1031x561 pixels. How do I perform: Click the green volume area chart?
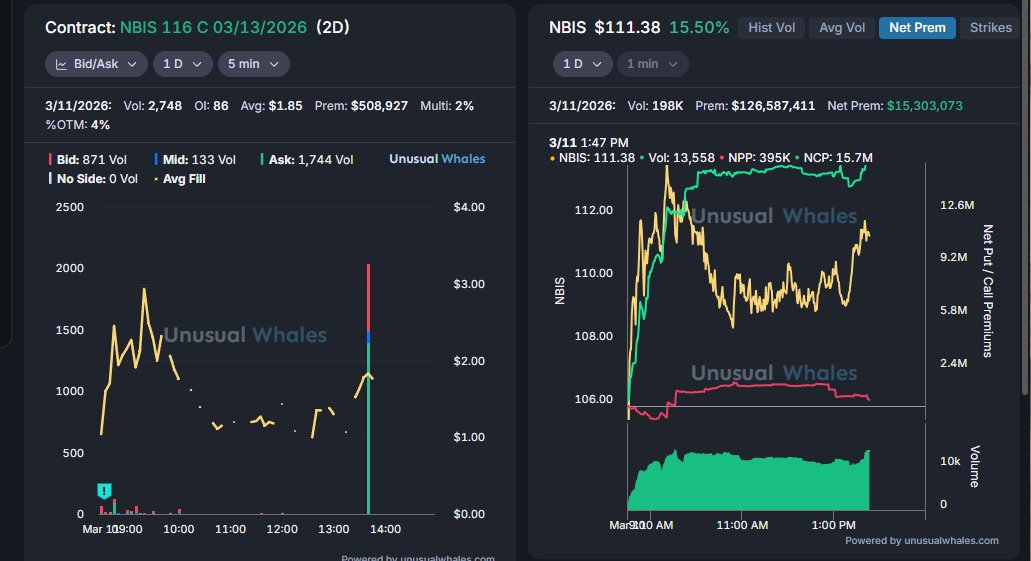pyautogui.click(x=748, y=483)
